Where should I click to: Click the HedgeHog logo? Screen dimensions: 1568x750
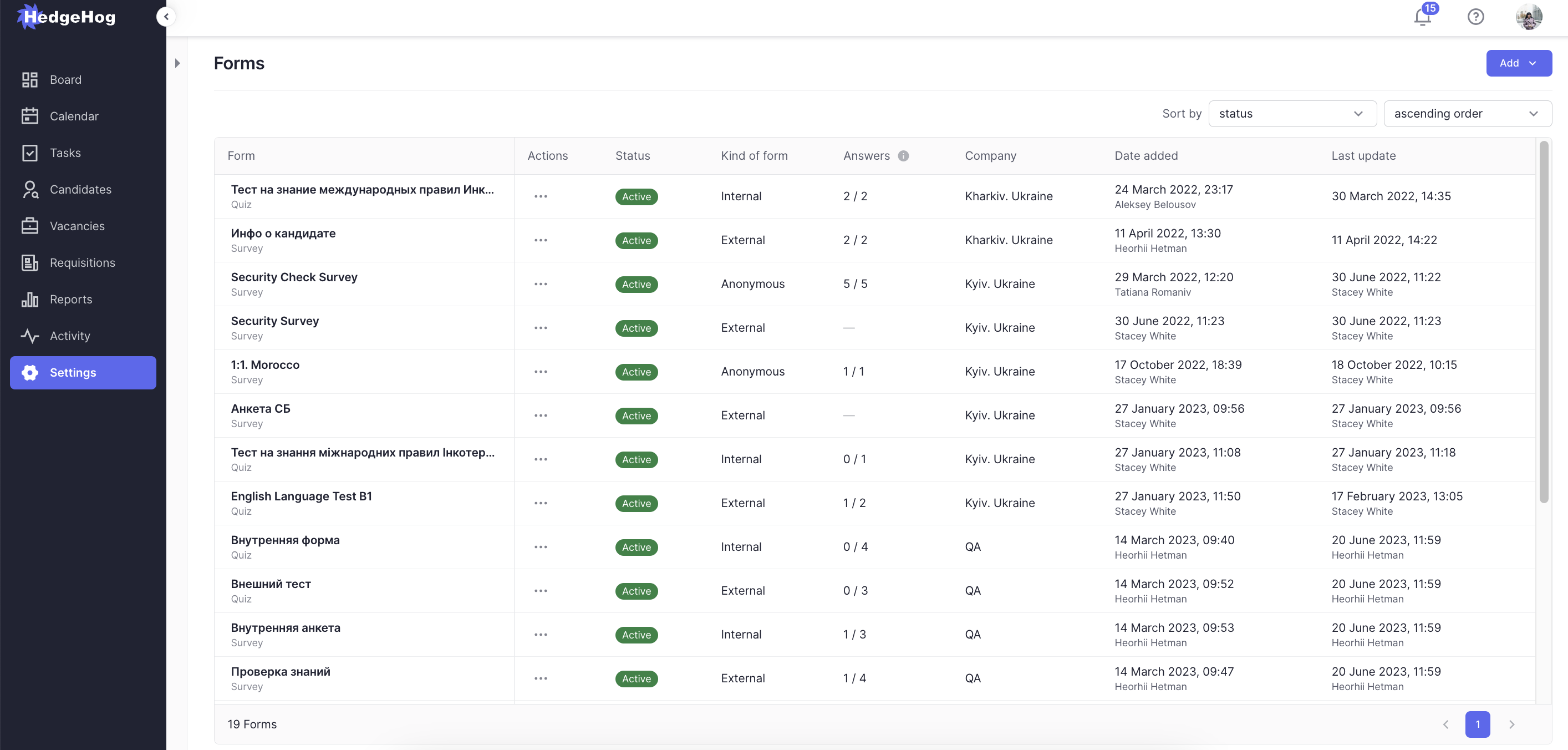[x=67, y=17]
